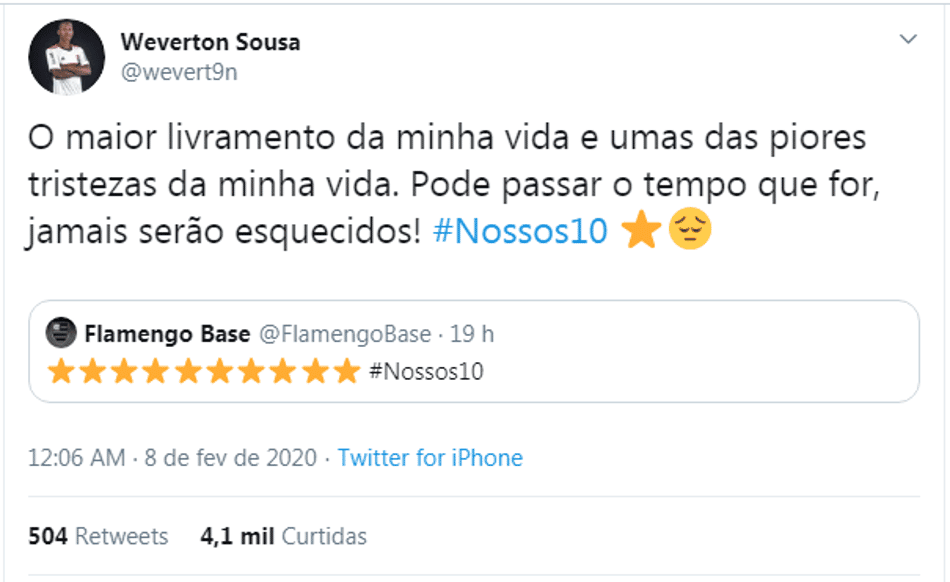Click the main tweet text starting 'O maior livramento'
The width and height of the screenshot is (950, 582).
click(453, 184)
